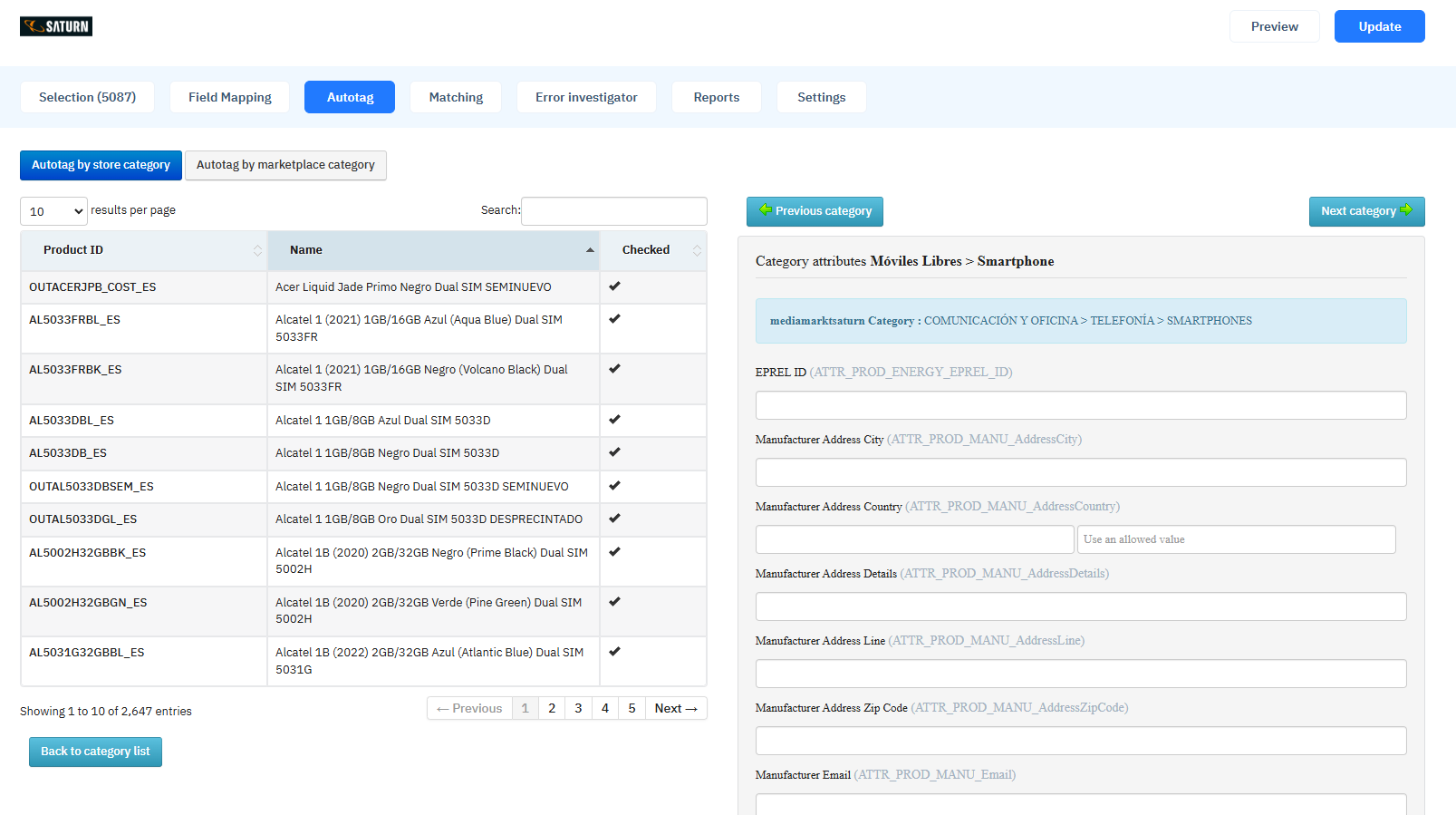Click the Saturn logo
This screenshot has height=815, width=1456.
pos(56,26)
